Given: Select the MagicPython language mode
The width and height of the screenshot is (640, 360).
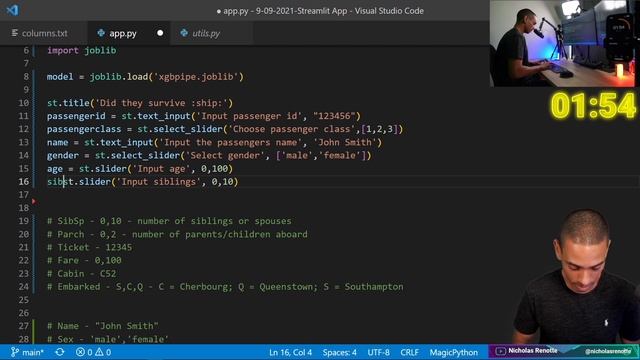Looking at the screenshot, I should coord(453,352).
